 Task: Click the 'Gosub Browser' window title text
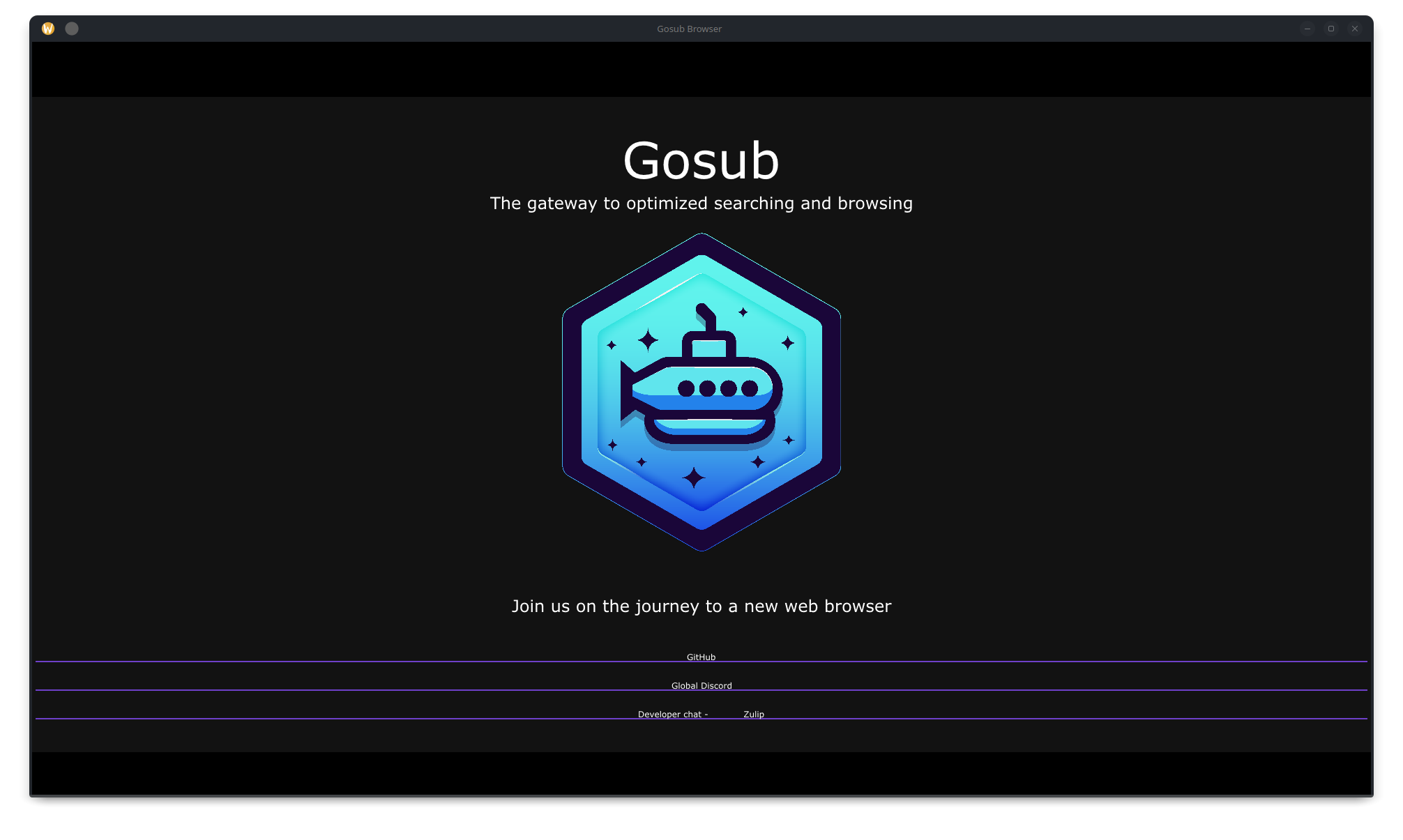tap(689, 29)
